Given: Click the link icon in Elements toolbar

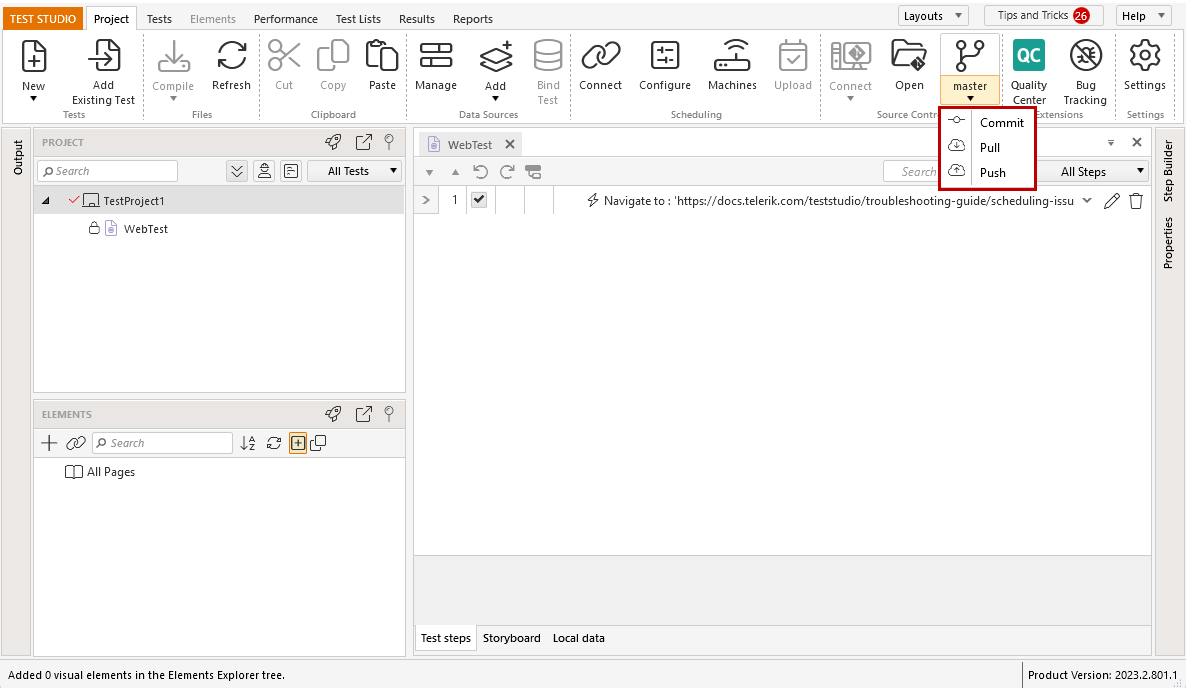Looking at the screenshot, I should [x=76, y=443].
